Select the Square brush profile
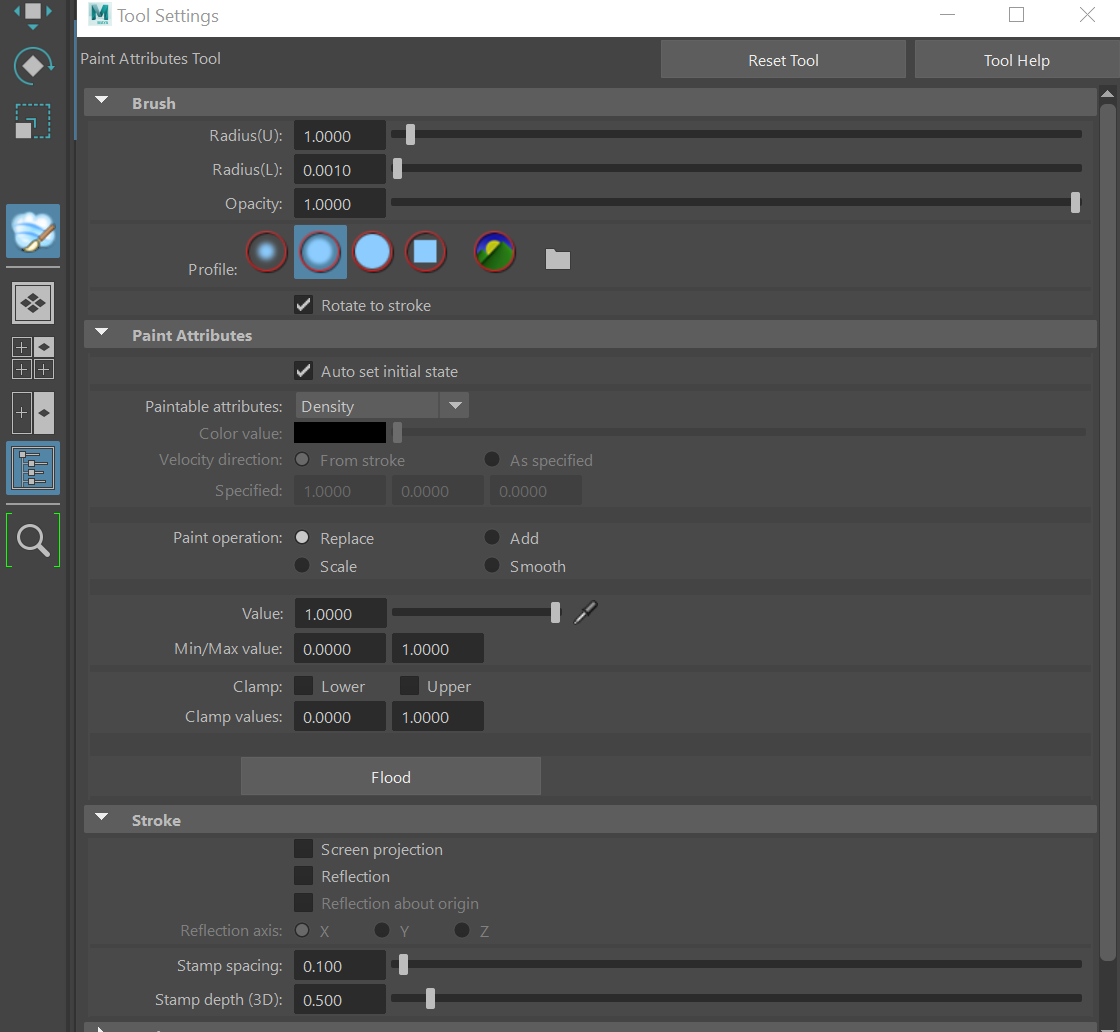The height and width of the screenshot is (1032, 1120). click(x=426, y=252)
